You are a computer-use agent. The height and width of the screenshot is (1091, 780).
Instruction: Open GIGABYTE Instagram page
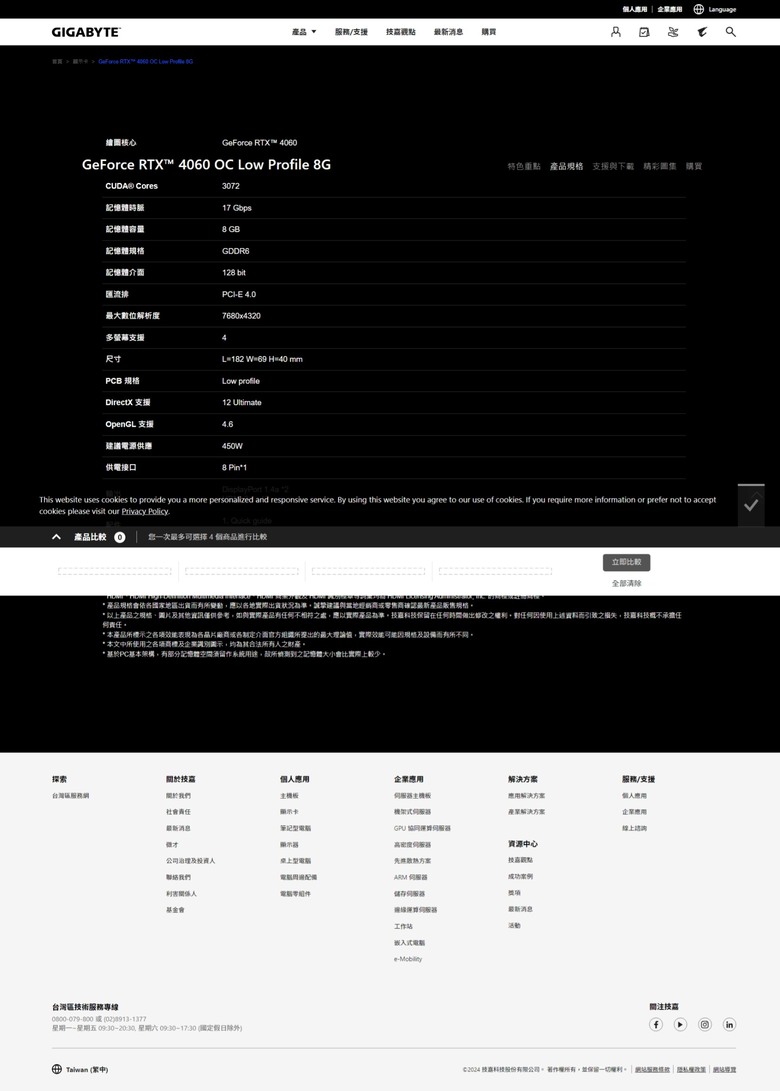pos(705,1024)
